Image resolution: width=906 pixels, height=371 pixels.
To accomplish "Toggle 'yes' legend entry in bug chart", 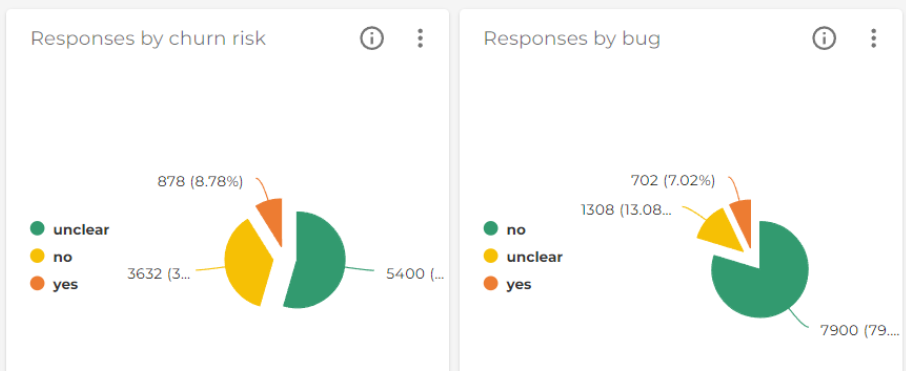I will click(x=507, y=284).
